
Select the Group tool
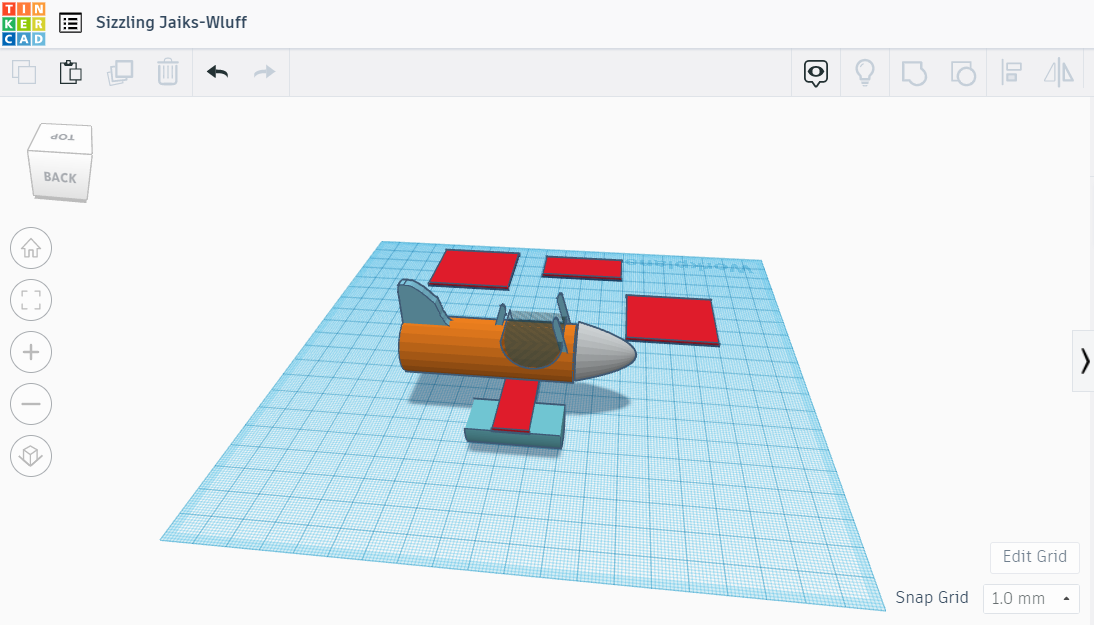coord(914,72)
